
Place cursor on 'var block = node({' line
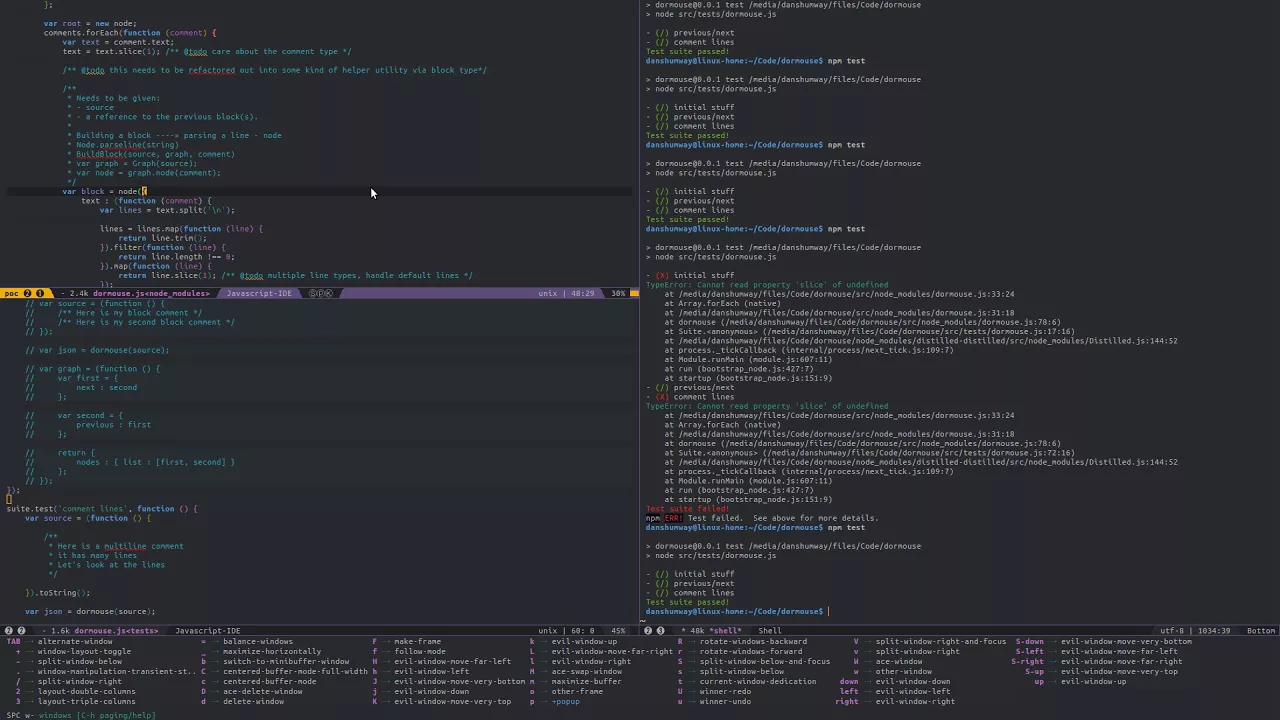coord(105,191)
